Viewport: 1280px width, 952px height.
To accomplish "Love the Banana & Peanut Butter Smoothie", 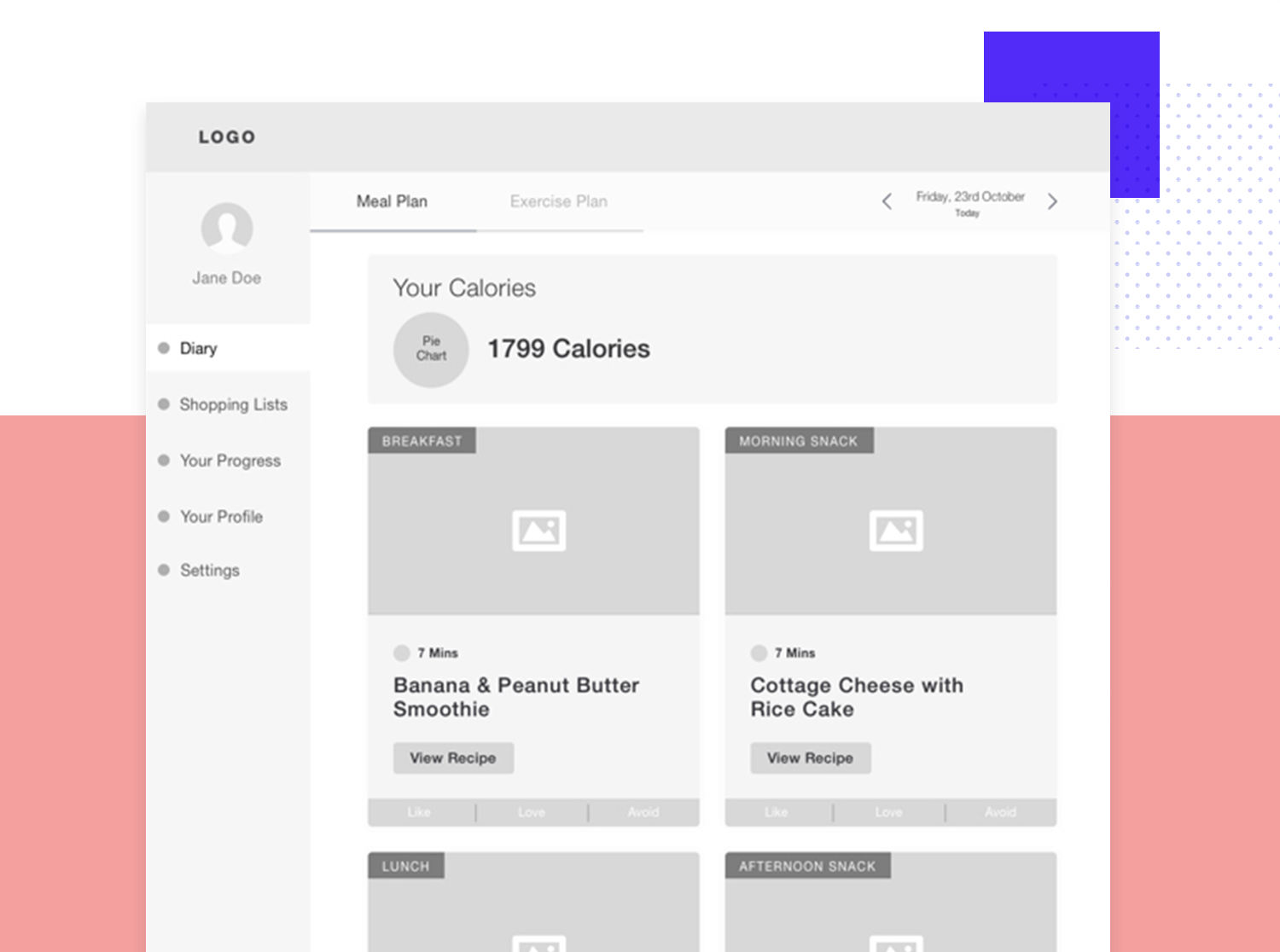I will (532, 812).
